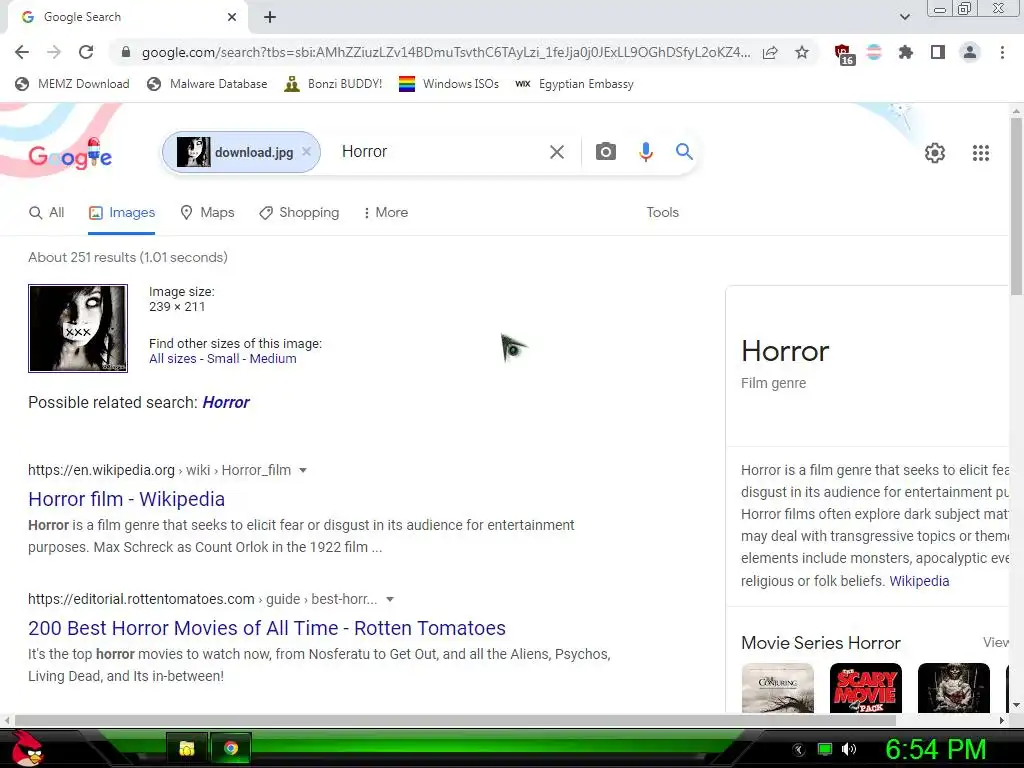Image resolution: width=1024 pixels, height=768 pixels.
Task: Open the Extensions puzzle piece menu
Action: click(x=905, y=52)
